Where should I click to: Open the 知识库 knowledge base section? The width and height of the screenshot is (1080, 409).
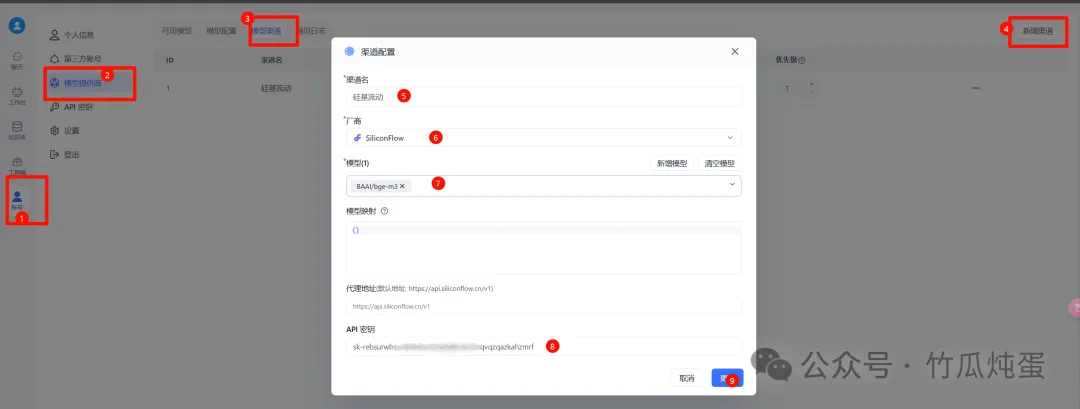click(17, 130)
